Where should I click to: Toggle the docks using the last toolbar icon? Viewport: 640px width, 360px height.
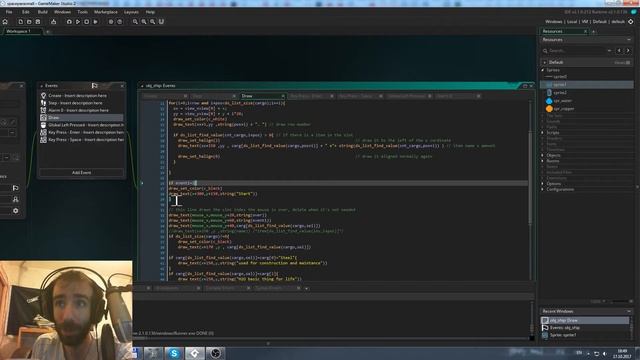coord(161,22)
